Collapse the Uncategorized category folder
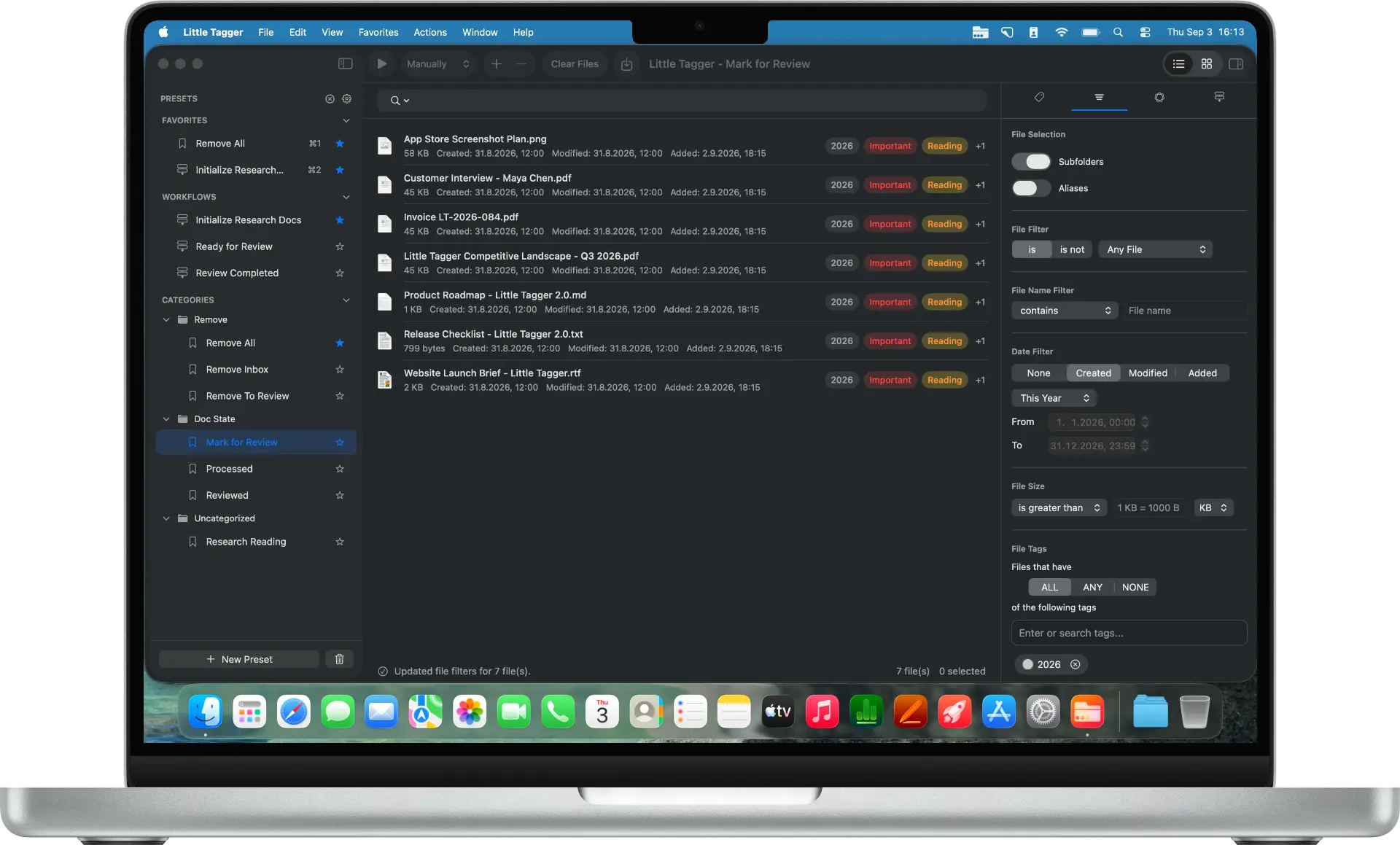This screenshot has width=1400, height=845. tap(166, 518)
